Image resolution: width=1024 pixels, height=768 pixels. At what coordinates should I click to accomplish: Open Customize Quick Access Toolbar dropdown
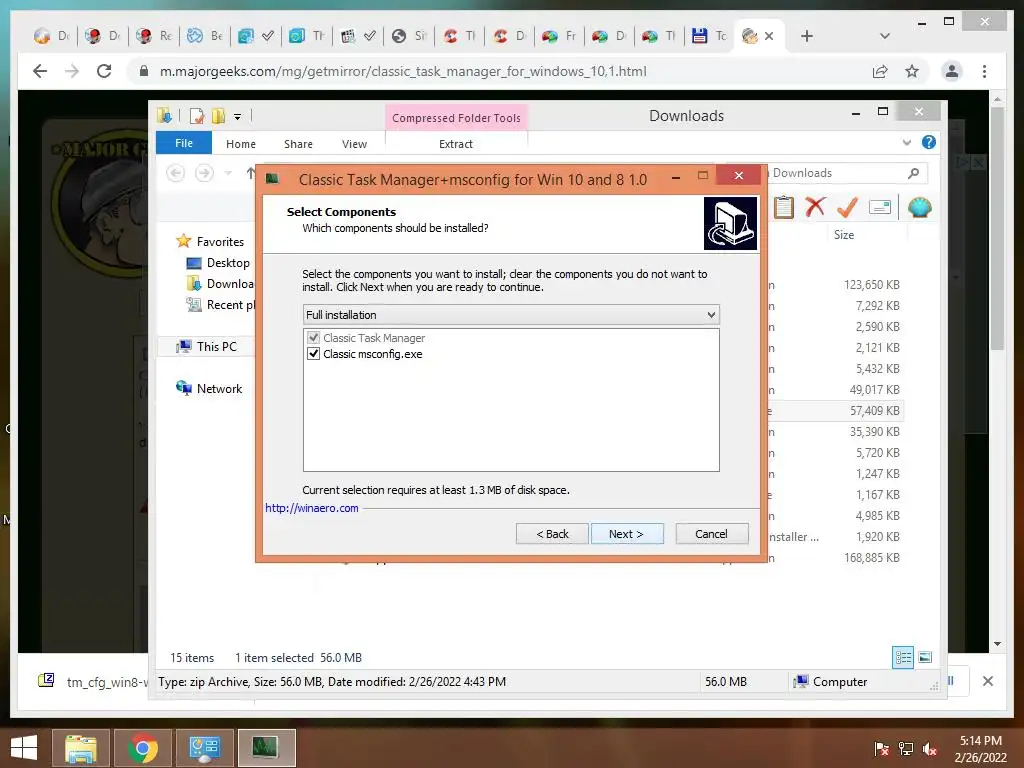coord(238,117)
